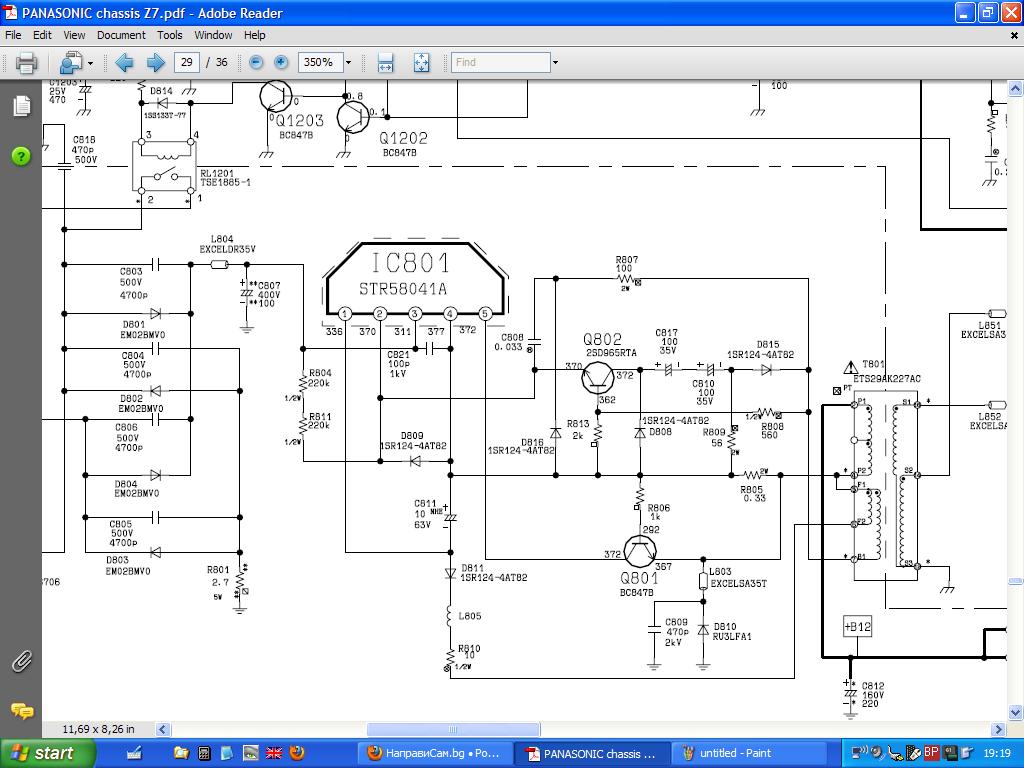Expand the Find box options arrow

[x=555, y=62]
